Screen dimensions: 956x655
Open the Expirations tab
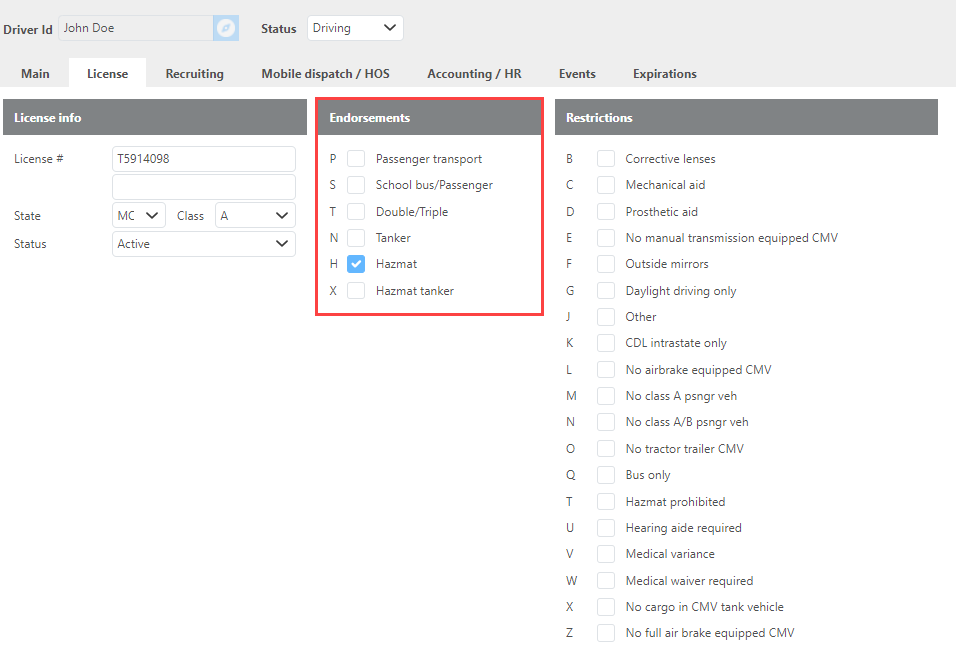(x=664, y=74)
